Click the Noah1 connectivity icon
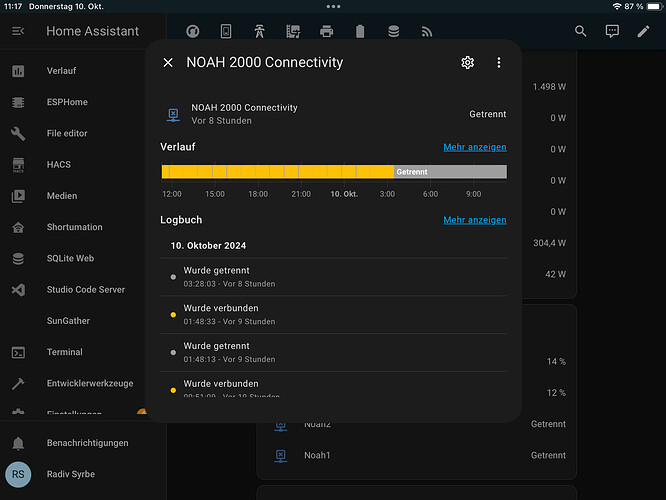Image resolution: width=666 pixels, height=500 pixels. [x=281, y=456]
